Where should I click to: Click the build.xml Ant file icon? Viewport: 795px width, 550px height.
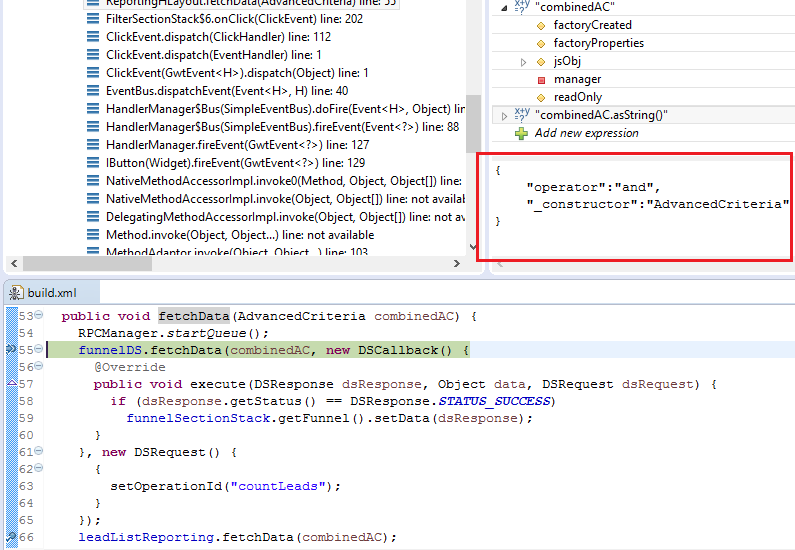click(x=15, y=294)
